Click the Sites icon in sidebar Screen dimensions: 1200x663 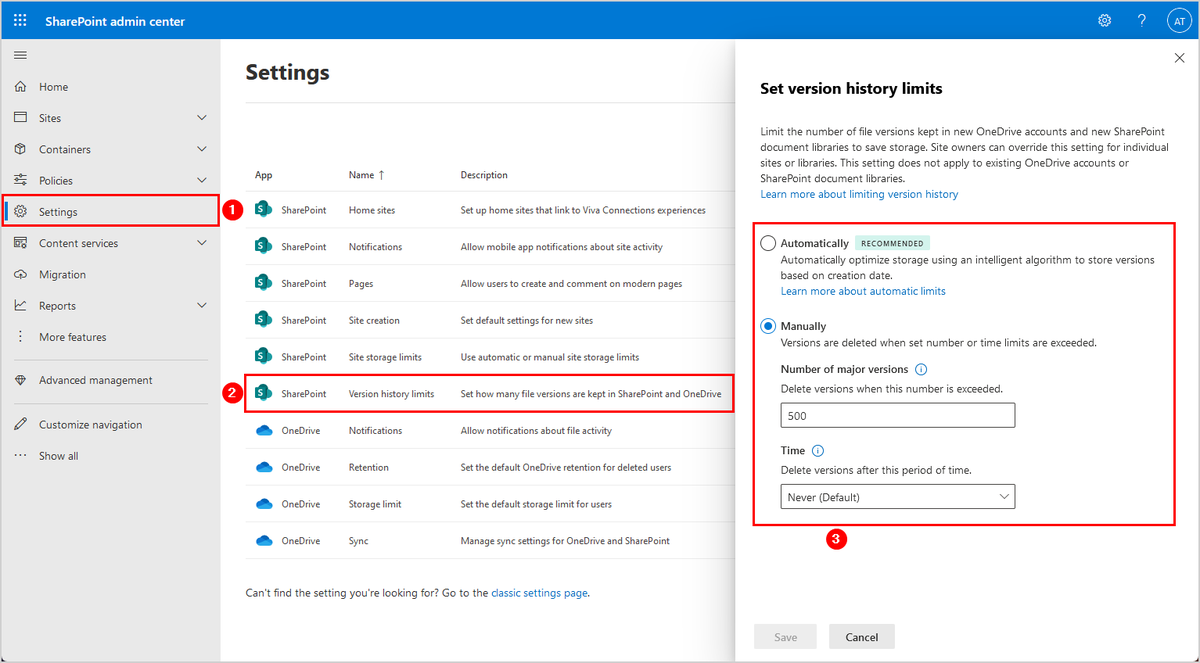click(x=20, y=118)
